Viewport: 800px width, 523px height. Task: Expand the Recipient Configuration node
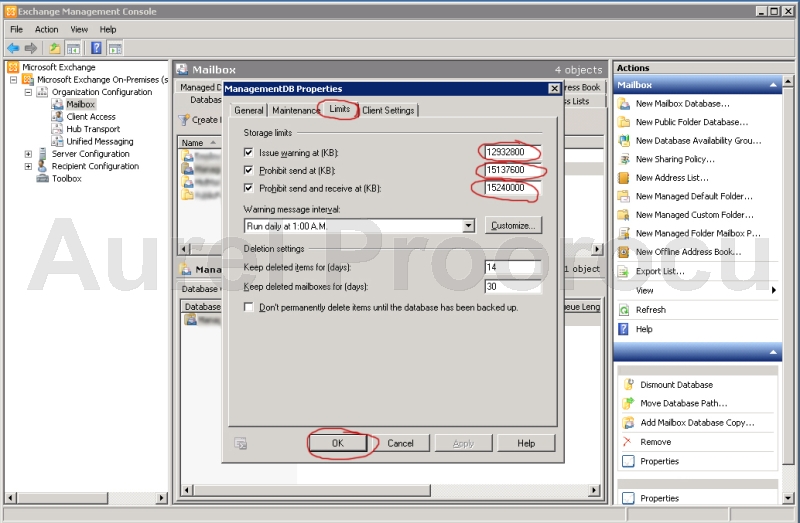coord(28,166)
